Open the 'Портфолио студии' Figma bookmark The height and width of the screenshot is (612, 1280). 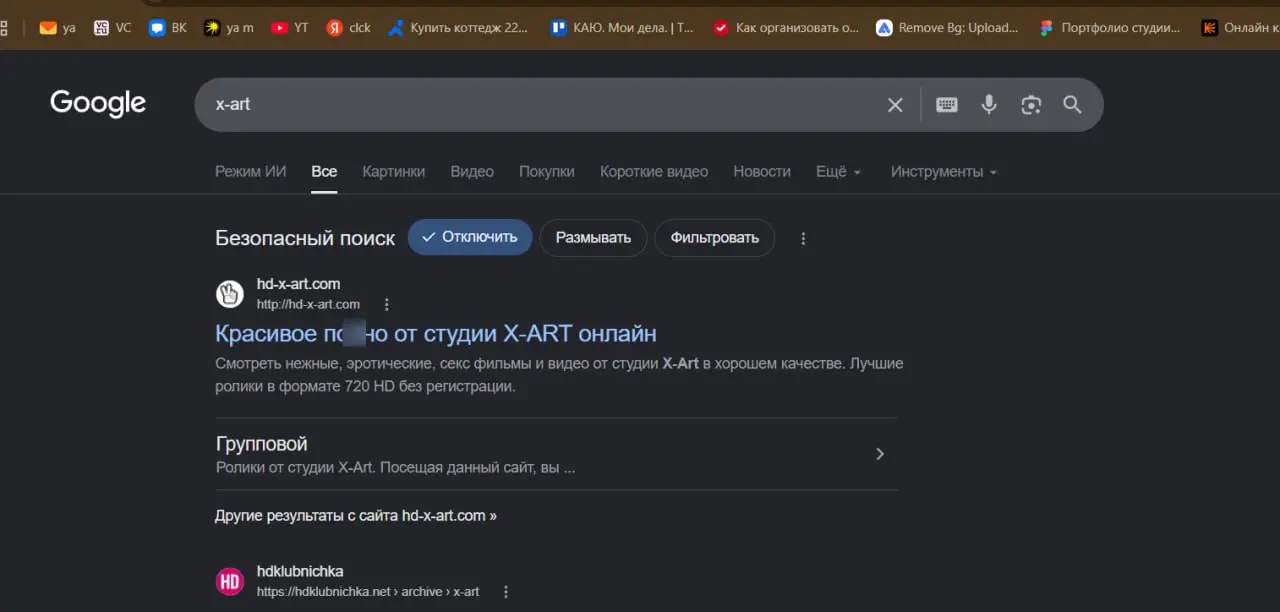1110,28
